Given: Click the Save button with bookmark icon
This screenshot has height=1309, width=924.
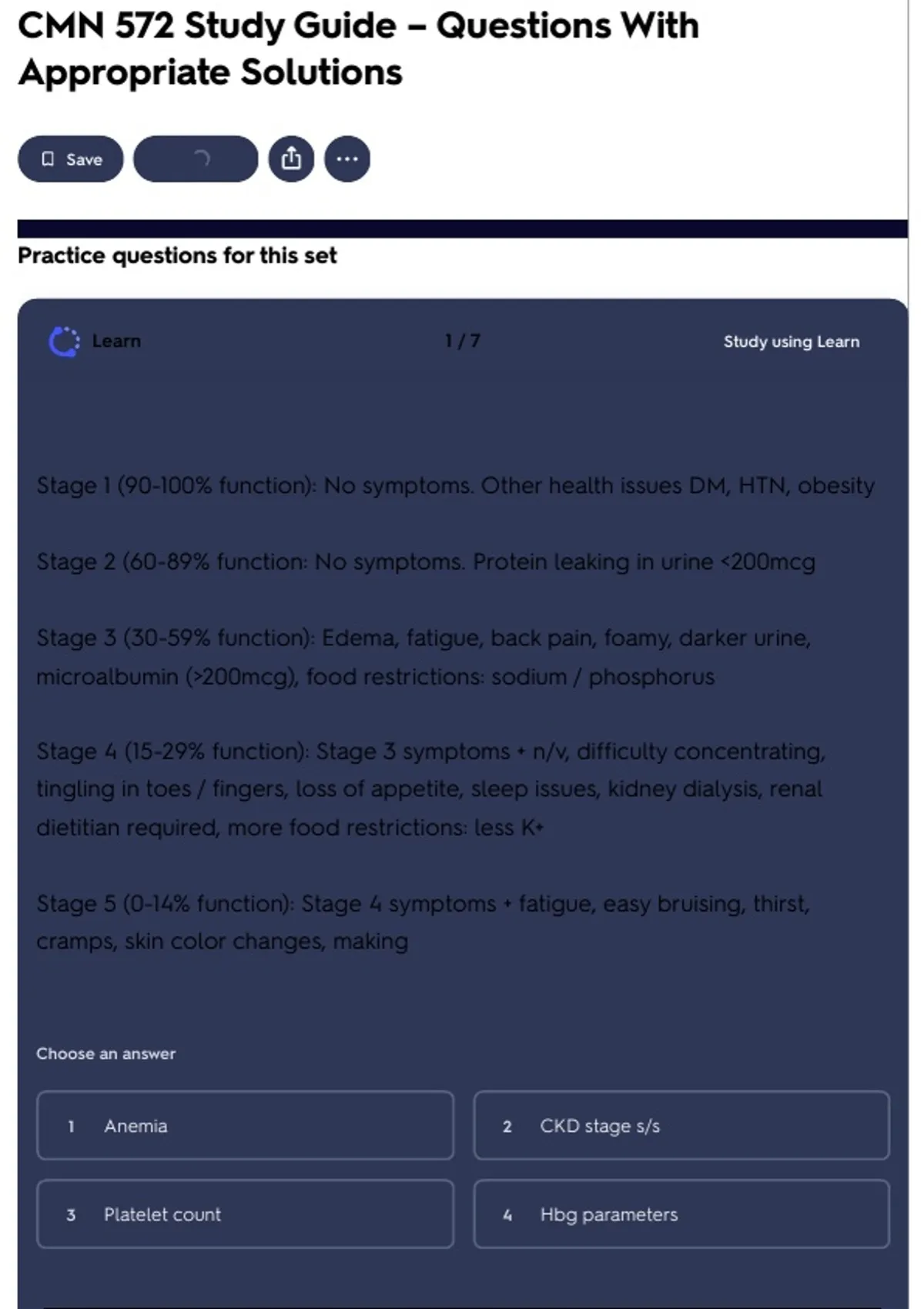Looking at the screenshot, I should click(x=70, y=159).
